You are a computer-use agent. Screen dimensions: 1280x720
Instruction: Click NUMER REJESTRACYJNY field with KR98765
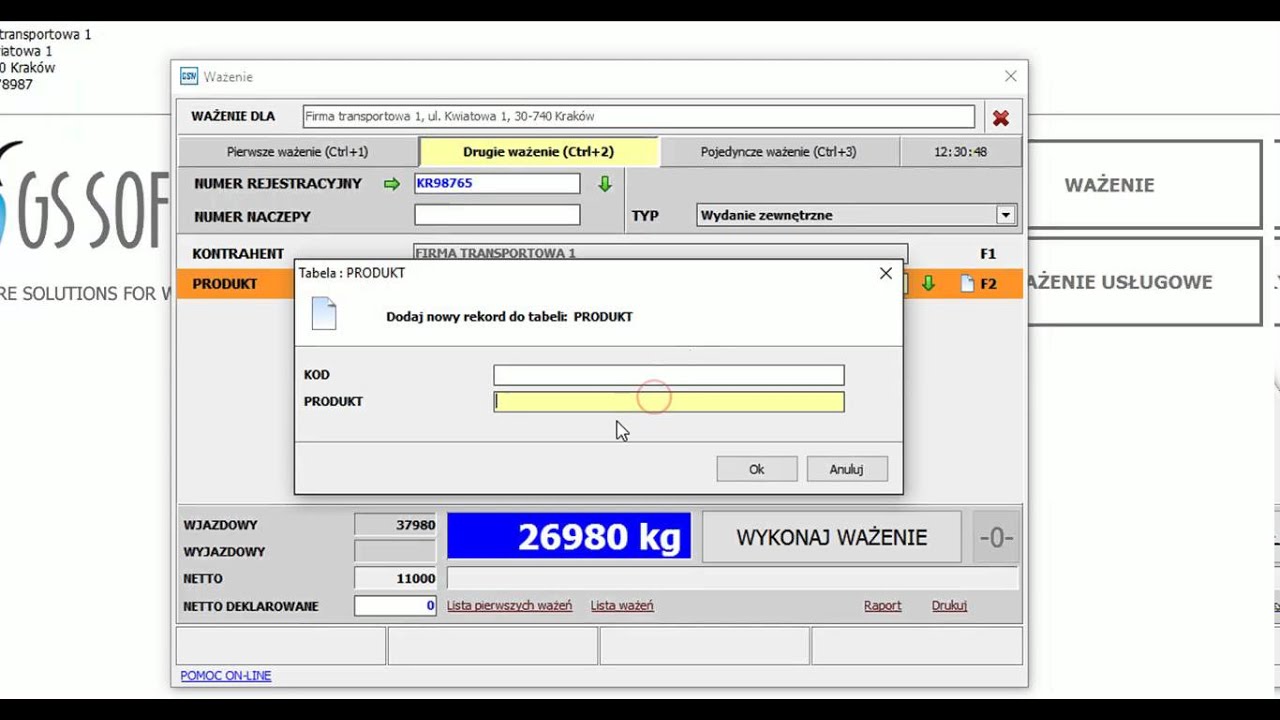coord(497,184)
